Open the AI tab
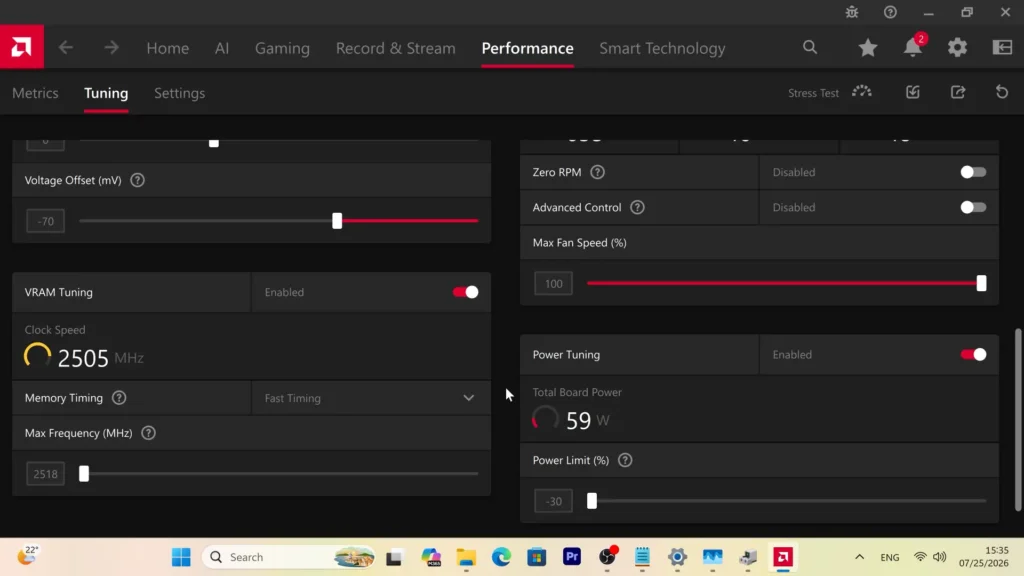This screenshot has height=576, width=1024. (x=222, y=48)
